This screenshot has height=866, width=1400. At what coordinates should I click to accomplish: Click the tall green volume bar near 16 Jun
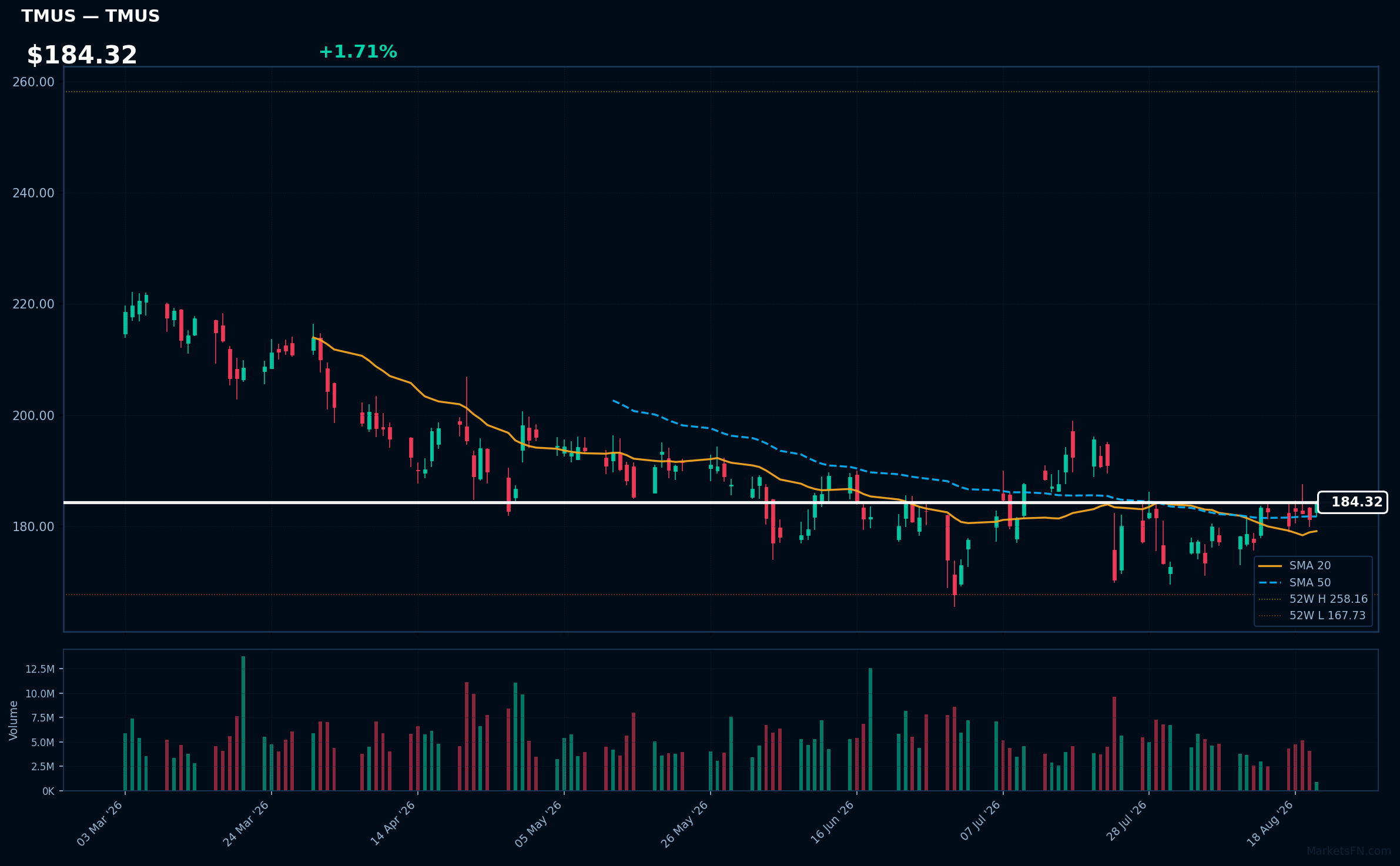point(870,729)
